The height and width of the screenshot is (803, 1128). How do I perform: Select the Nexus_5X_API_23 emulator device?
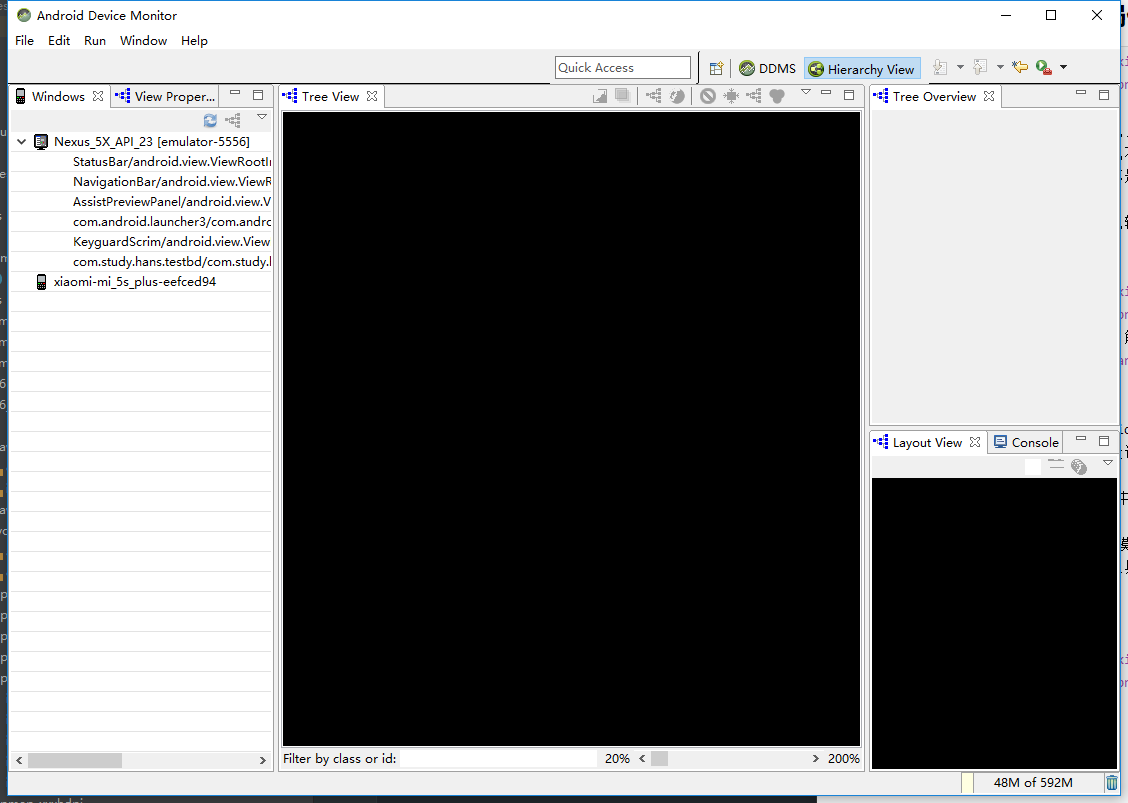pyautogui.click(x=152, y=142)
